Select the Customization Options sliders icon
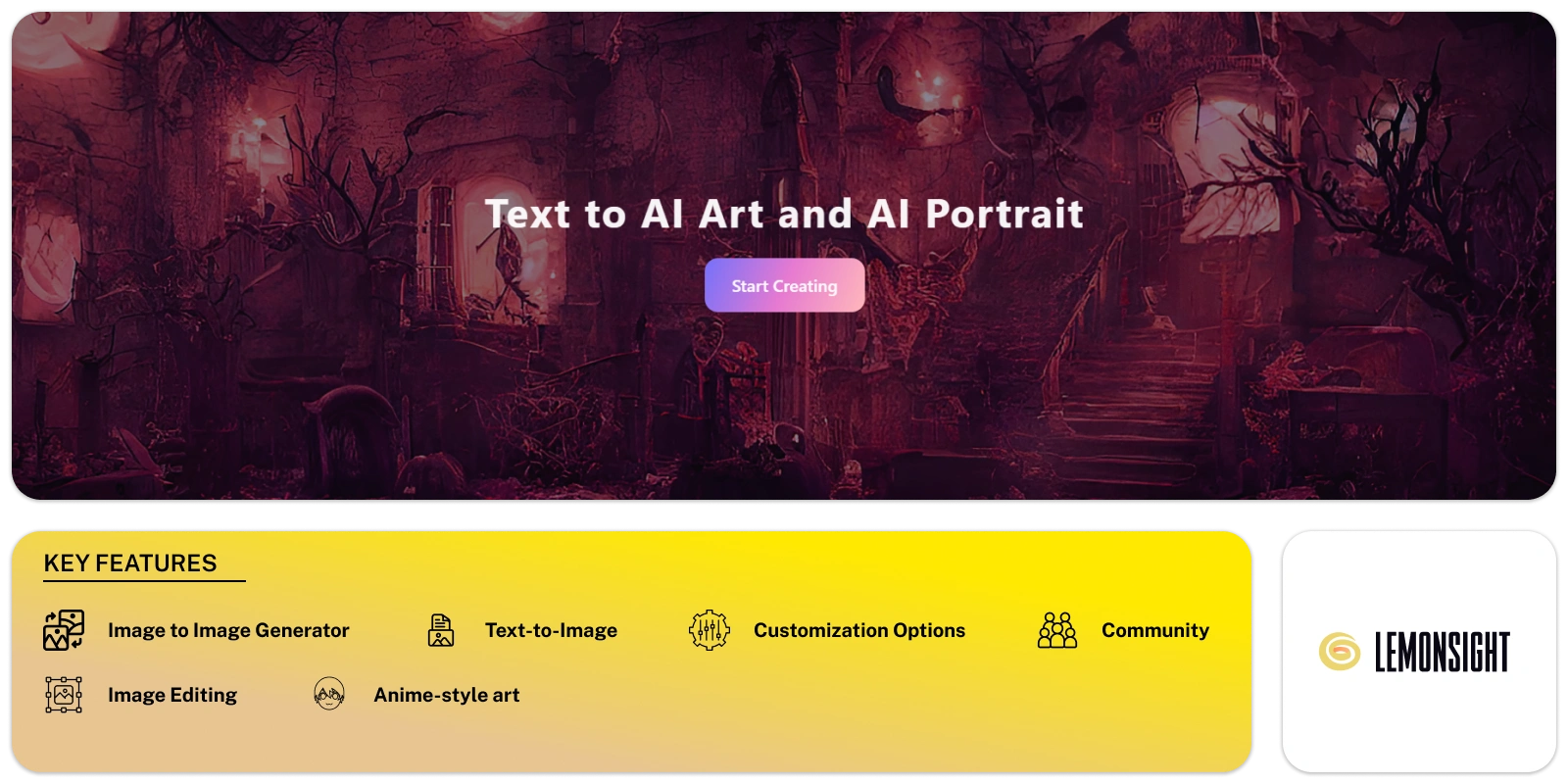The image size is (1568, 784). click(x=710, y=630)
